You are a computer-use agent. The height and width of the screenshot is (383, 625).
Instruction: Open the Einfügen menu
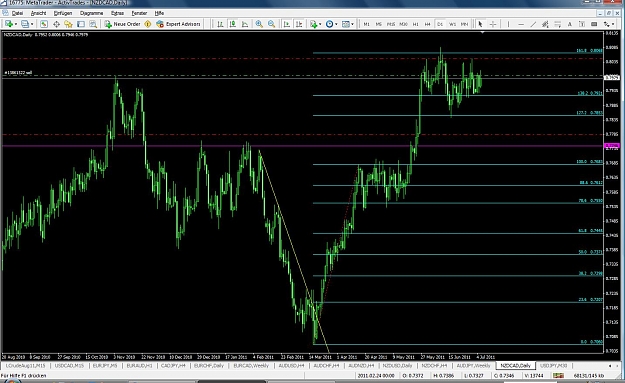[63, 13]
